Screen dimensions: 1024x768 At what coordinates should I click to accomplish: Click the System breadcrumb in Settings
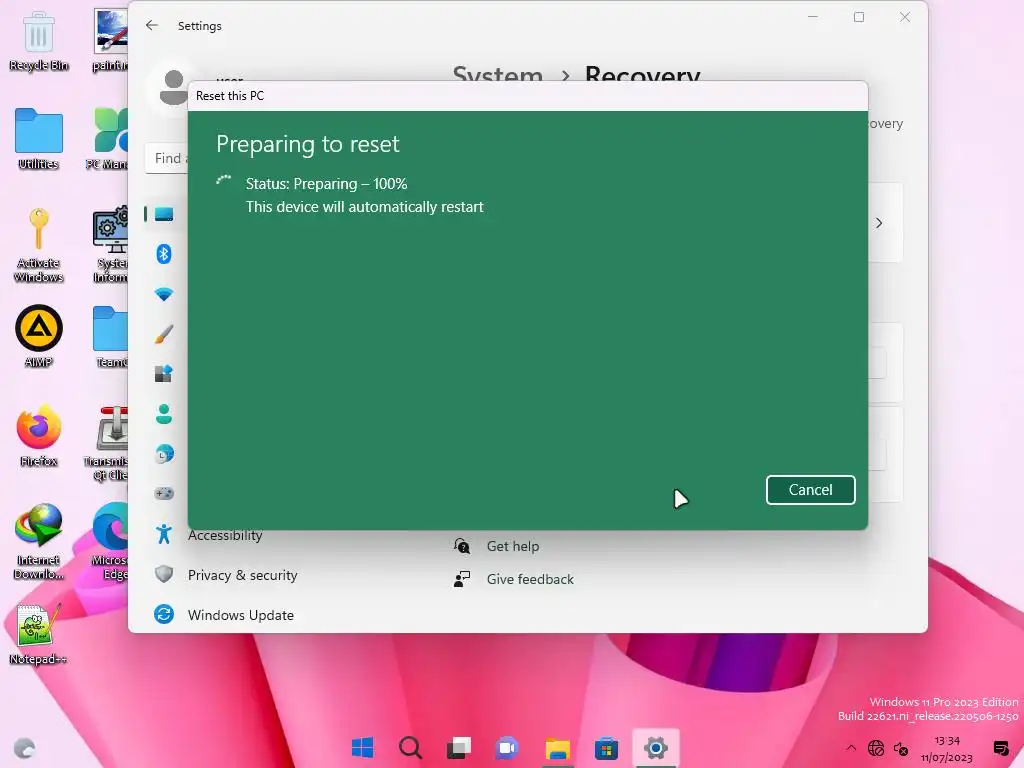pyautogui.click(x=498, y=75)
